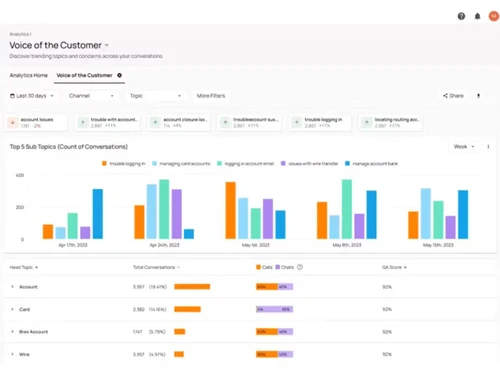
Task: Click the 'trouble logging in' trending card
Action: click(x=320, y=123)
